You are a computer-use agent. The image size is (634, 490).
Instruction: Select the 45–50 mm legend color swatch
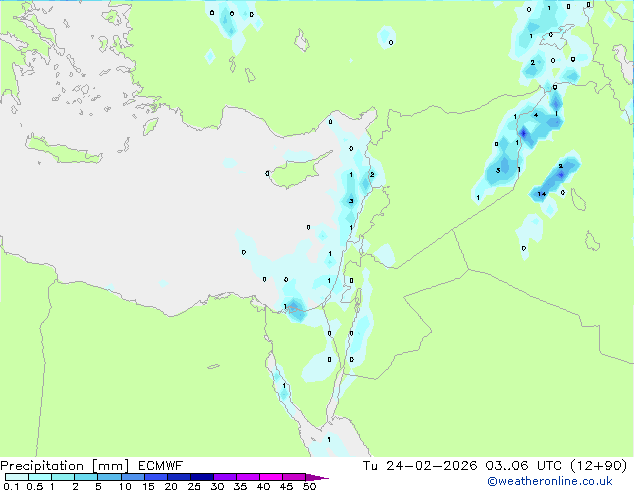pyautogui.click(x=294, y=477)
